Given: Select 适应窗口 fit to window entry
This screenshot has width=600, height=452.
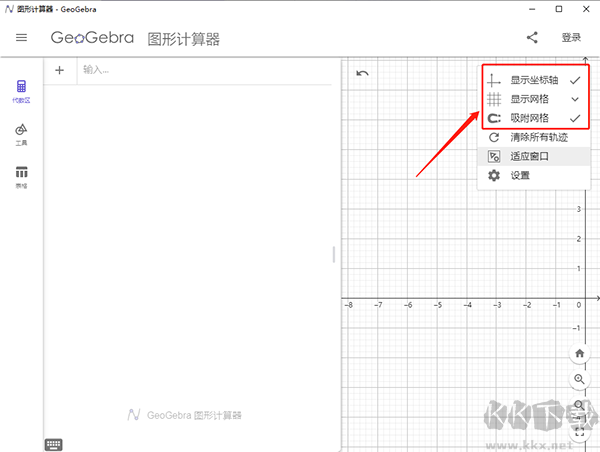Looking at the screenshot, I should point(535,157).
